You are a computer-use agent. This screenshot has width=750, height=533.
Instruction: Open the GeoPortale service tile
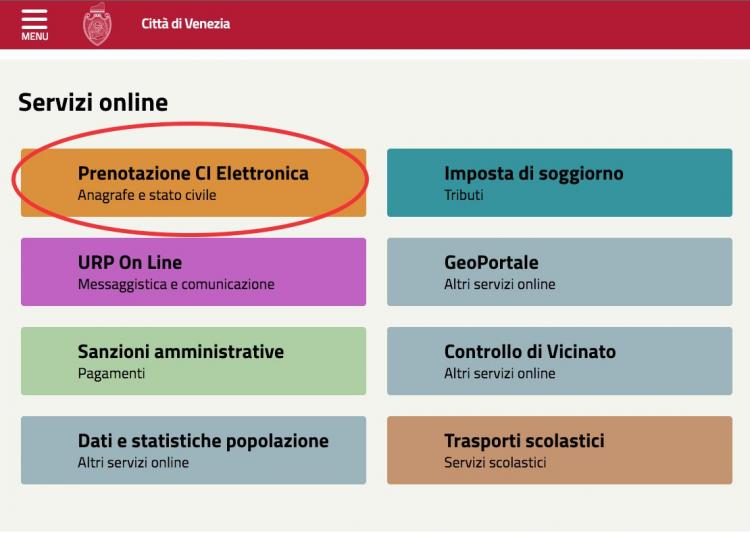(560, 272)
